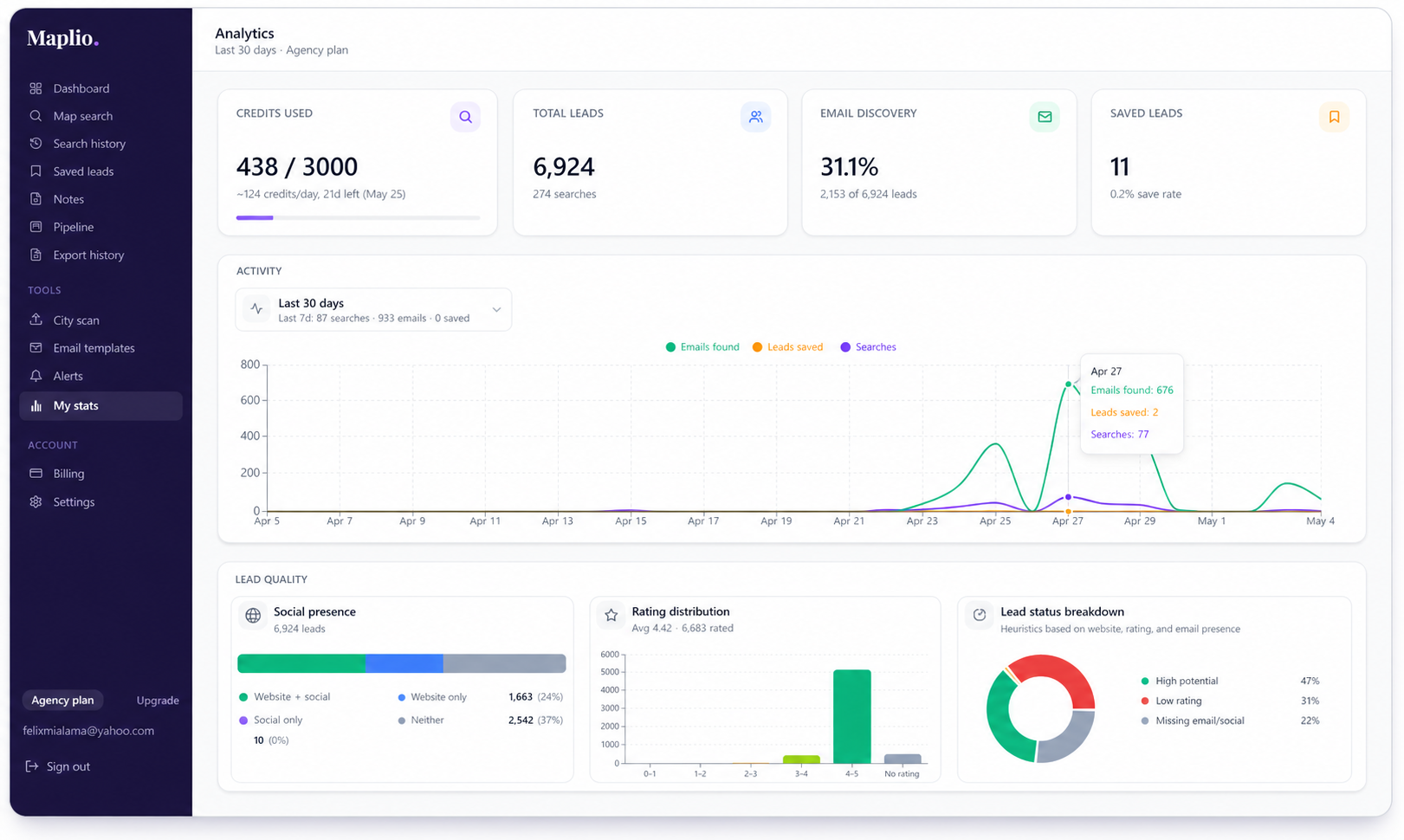Click the High potential legend entry

[1179, 681]
